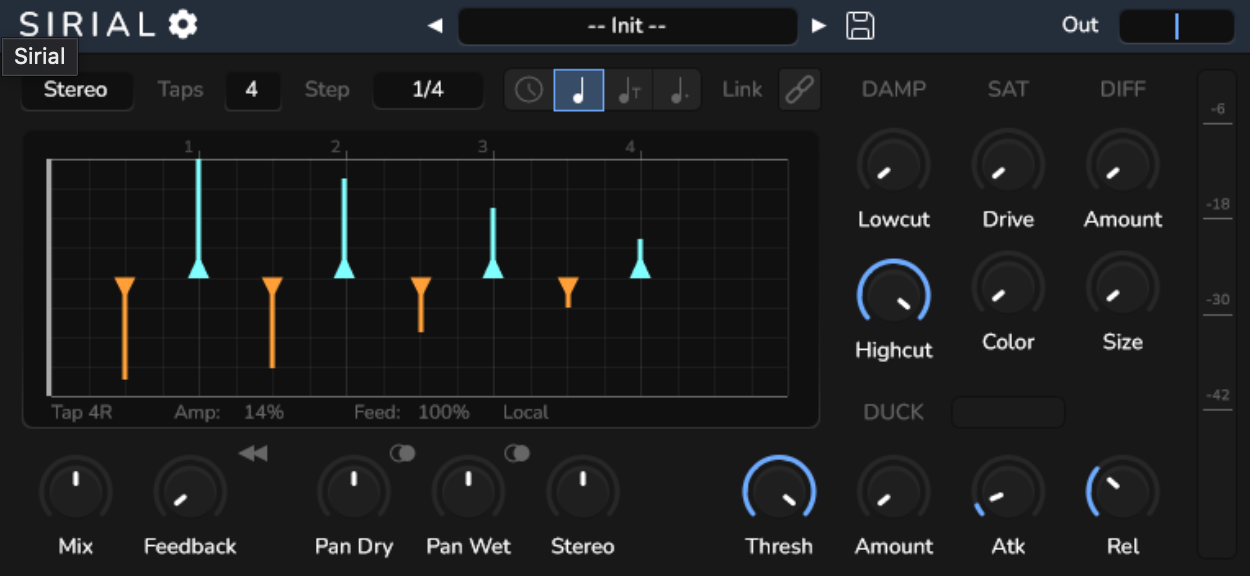Click the reverse arrows above Feedback

[253, 454]
